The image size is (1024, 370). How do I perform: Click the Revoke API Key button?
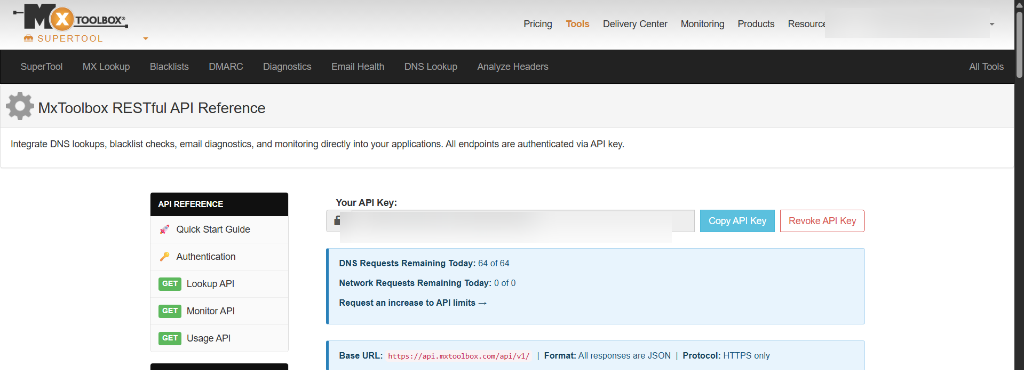(x=822, y=221)
